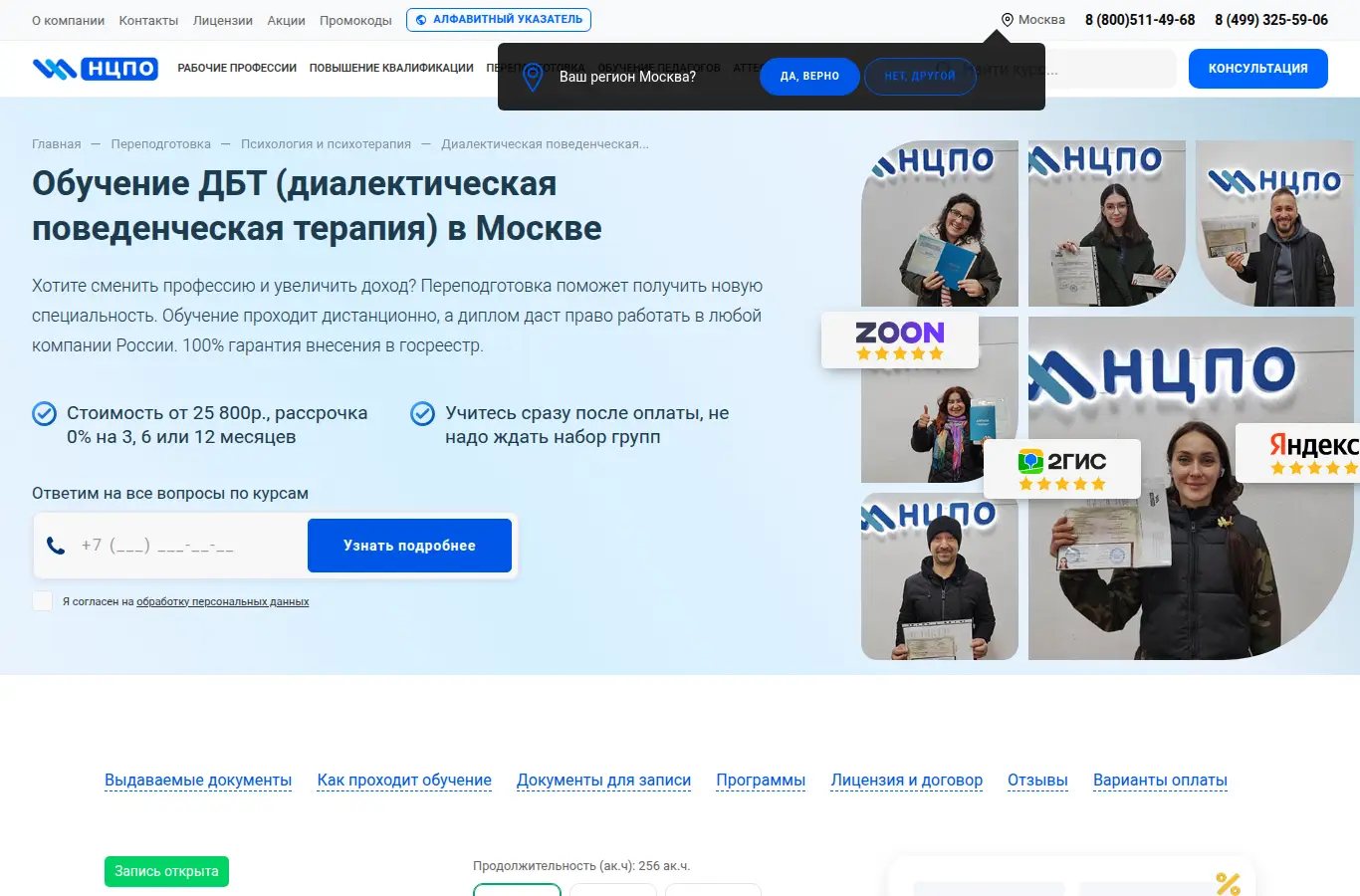
Task: Click the percent discount icon
Action: [1229, 883]
